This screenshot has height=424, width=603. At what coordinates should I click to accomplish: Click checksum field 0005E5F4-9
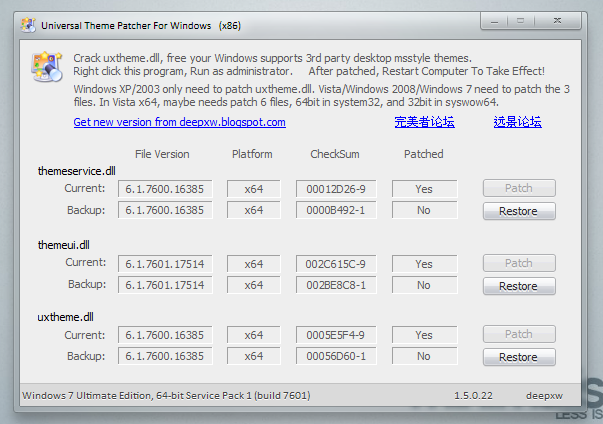click(x=336, y=335)
